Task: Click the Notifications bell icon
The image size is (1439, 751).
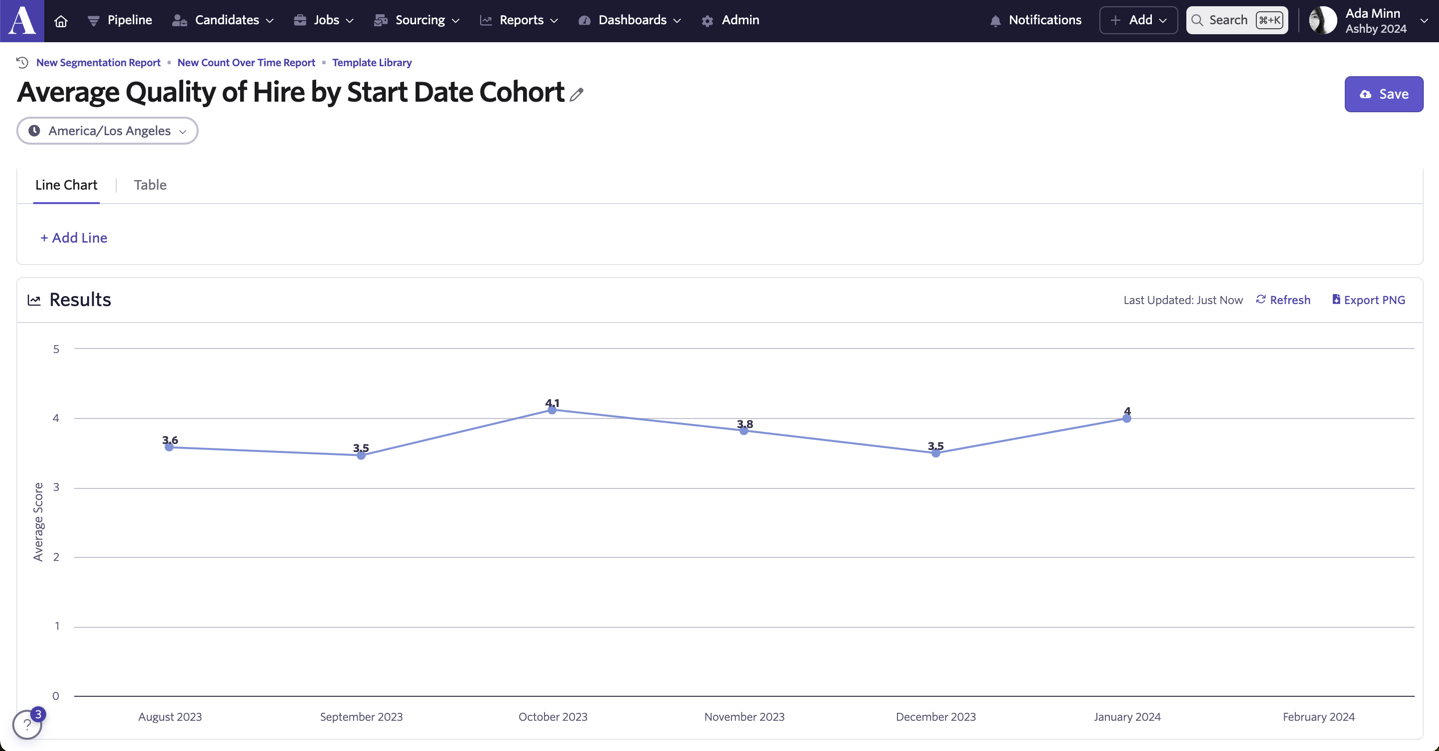Action: 995,21
